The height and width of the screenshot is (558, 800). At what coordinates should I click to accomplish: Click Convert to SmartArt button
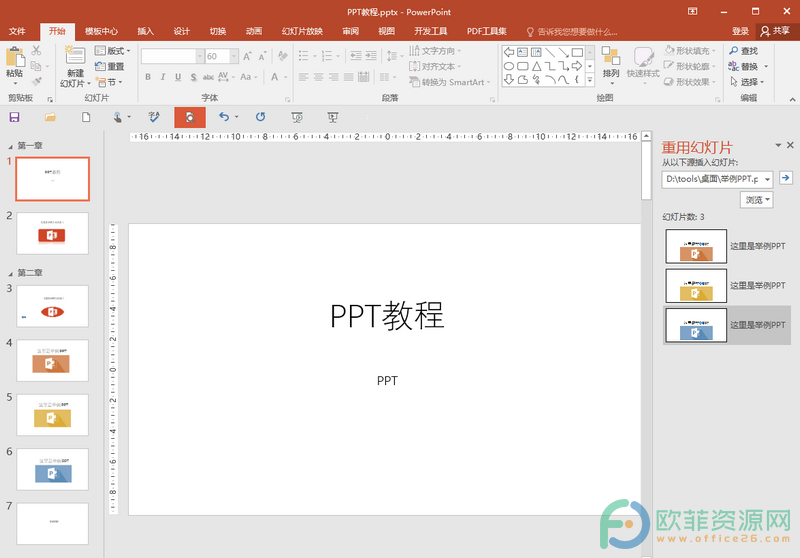450,82
